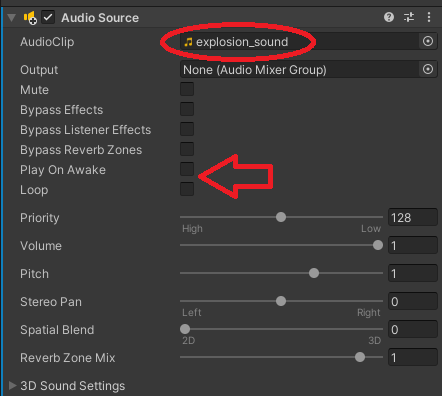
Task: Click the Bypass Listener Effects label
Action: point(85,130)
